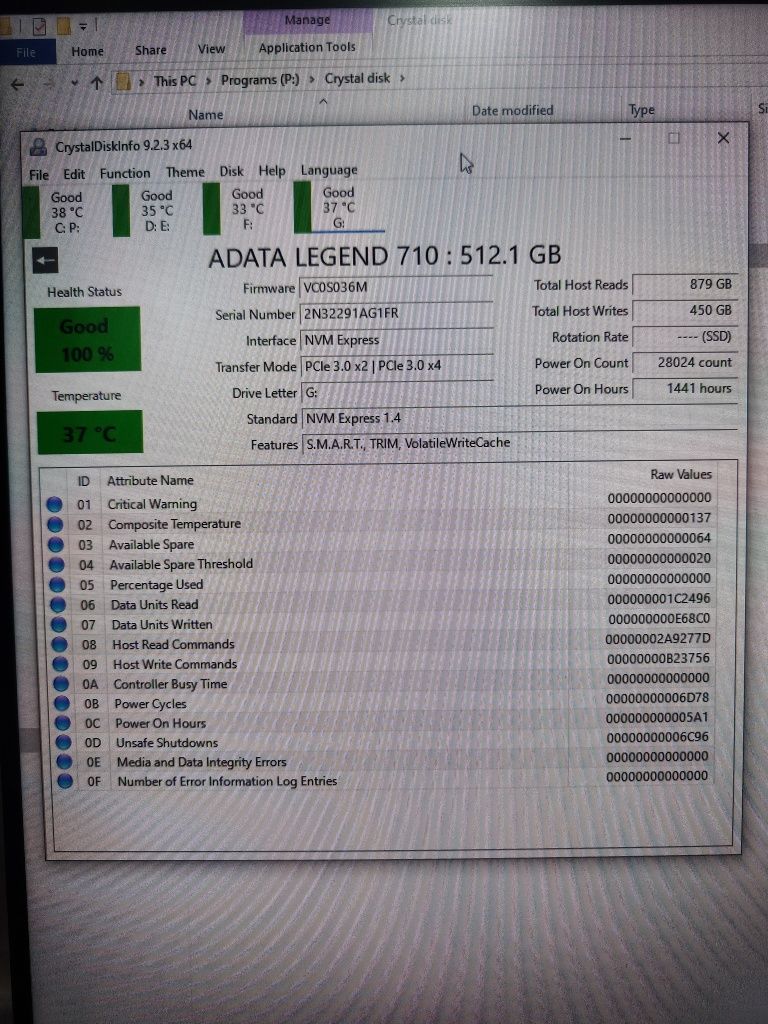Click Programs (P:) in the address bar
This screenshot has width=768, height=1024.
(260, 80)
